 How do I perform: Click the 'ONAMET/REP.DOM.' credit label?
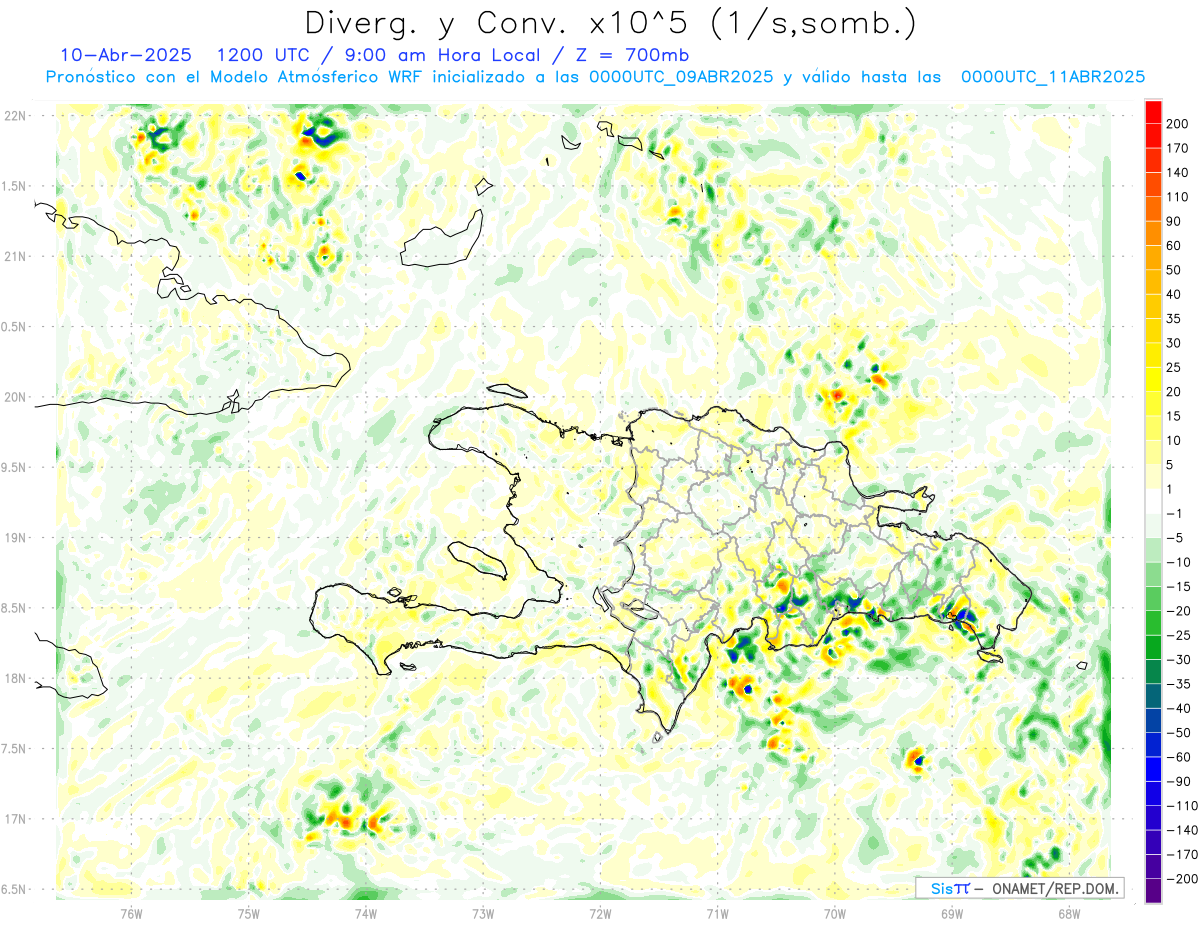point(1054,888)
